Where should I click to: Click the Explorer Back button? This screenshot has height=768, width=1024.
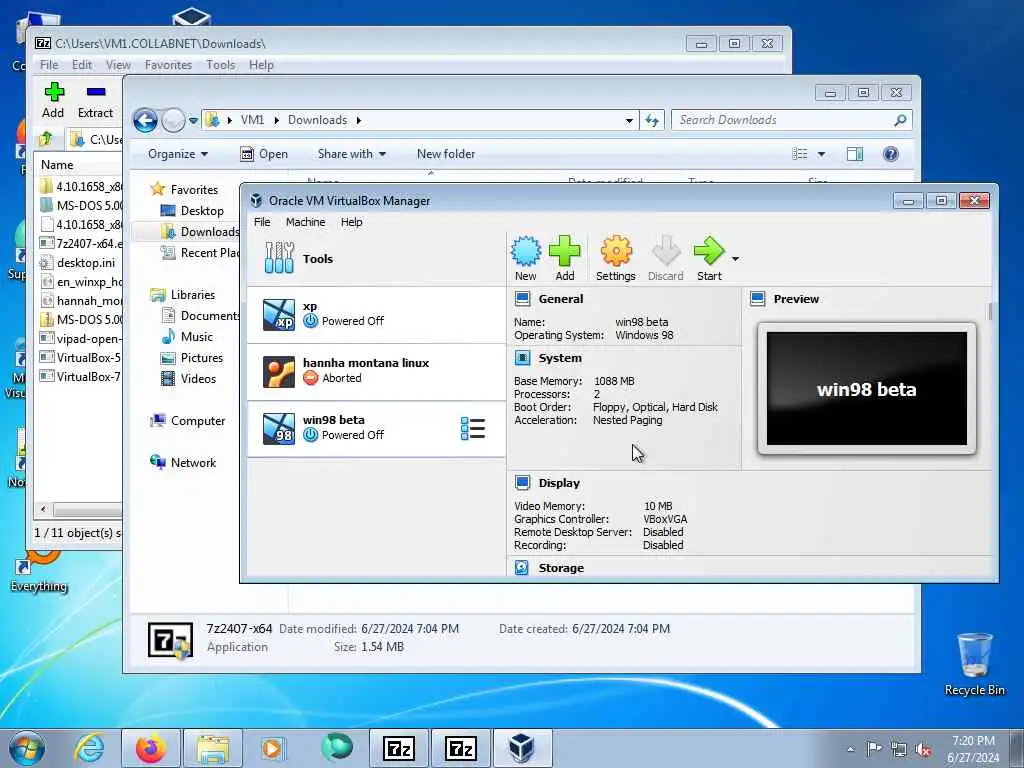[145, 120]
